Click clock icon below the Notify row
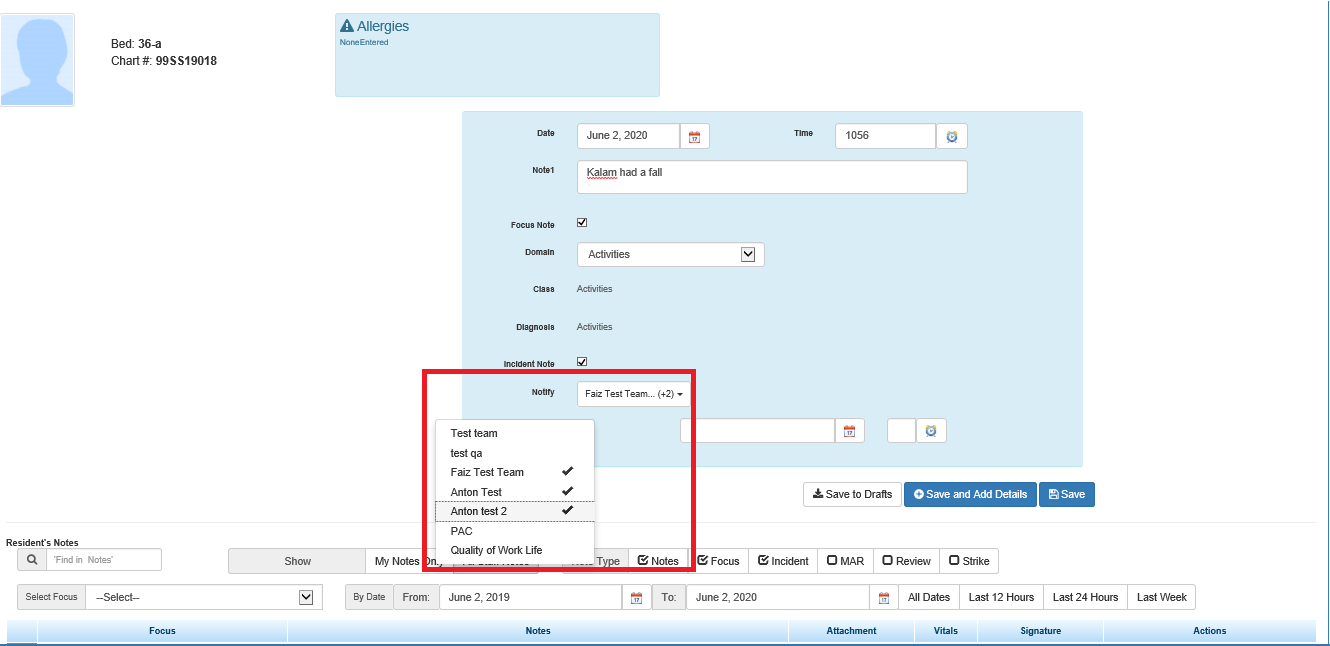This screenshot has width=1330, height=646. coord(930,431)
